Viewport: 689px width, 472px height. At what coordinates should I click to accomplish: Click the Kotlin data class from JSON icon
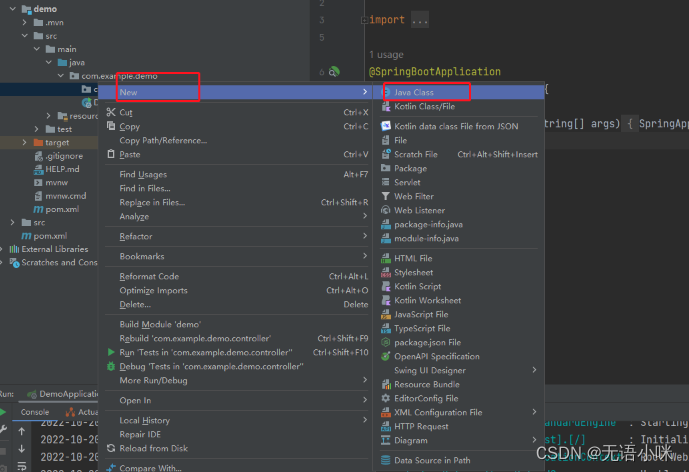click(x=386, y=126)
